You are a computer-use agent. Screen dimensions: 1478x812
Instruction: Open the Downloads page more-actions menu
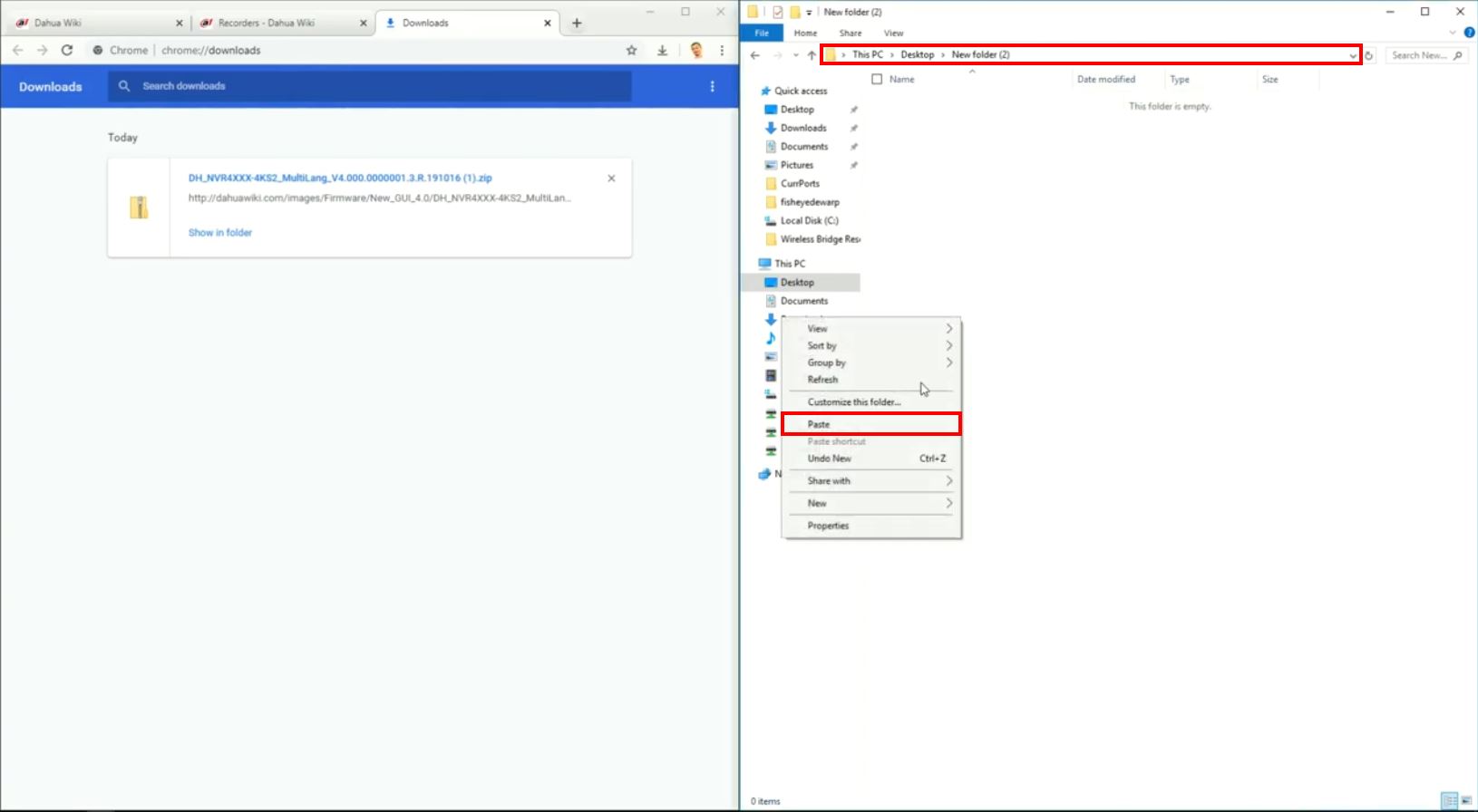tap(712, 86)
